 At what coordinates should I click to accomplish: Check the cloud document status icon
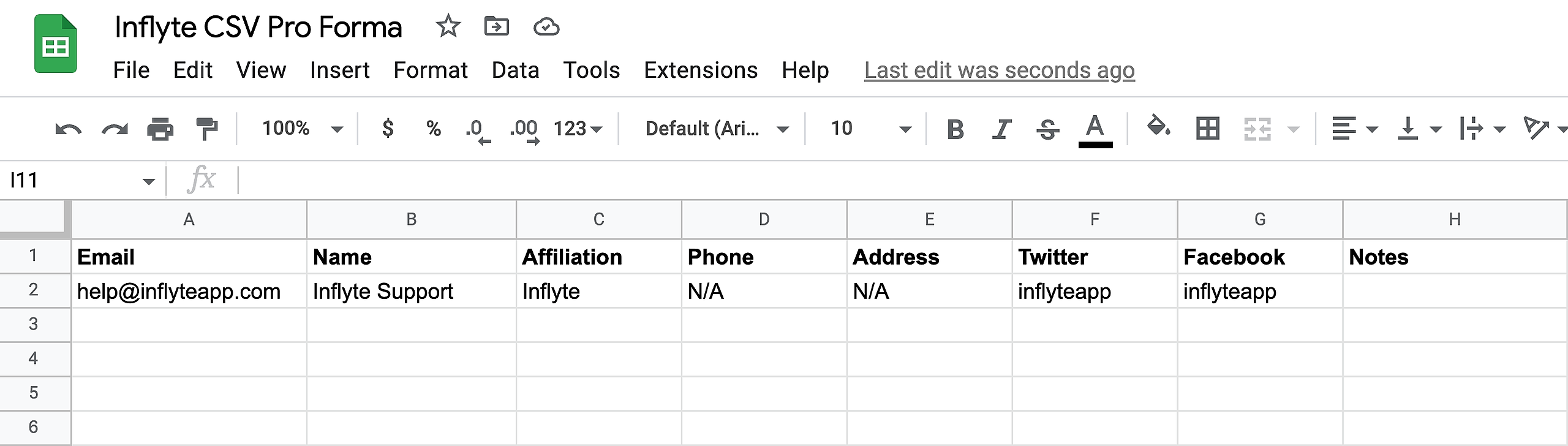click(x=546, y=27)
